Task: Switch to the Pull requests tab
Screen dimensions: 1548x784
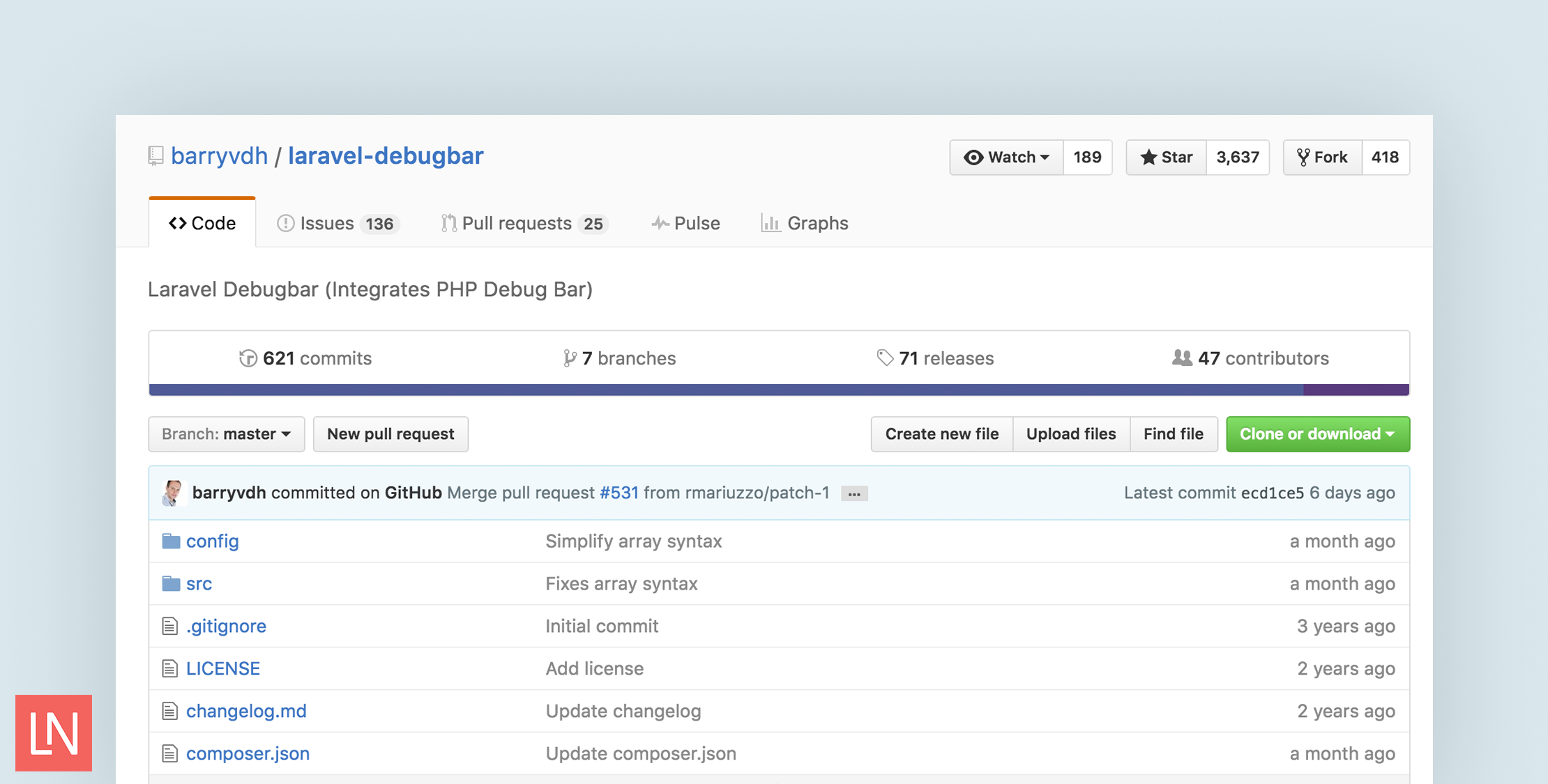Action: click(524, 223)
